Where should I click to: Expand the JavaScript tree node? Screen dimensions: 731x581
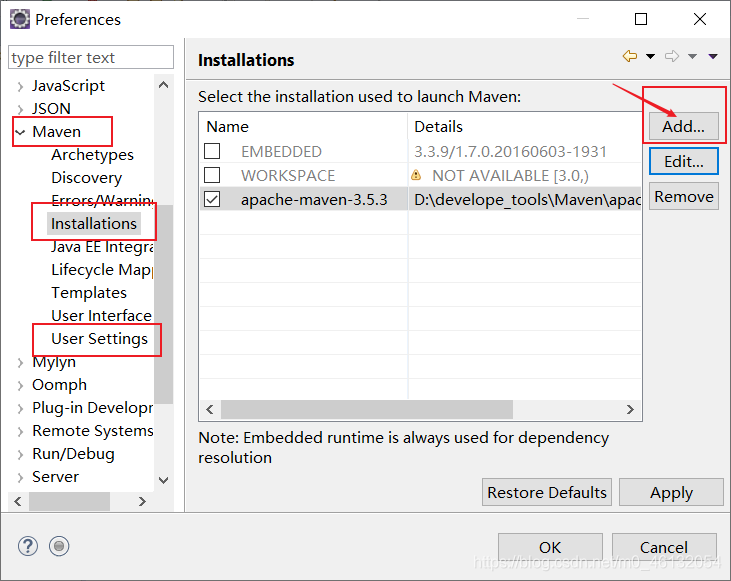pyautogui.click(x=20, y=86)
